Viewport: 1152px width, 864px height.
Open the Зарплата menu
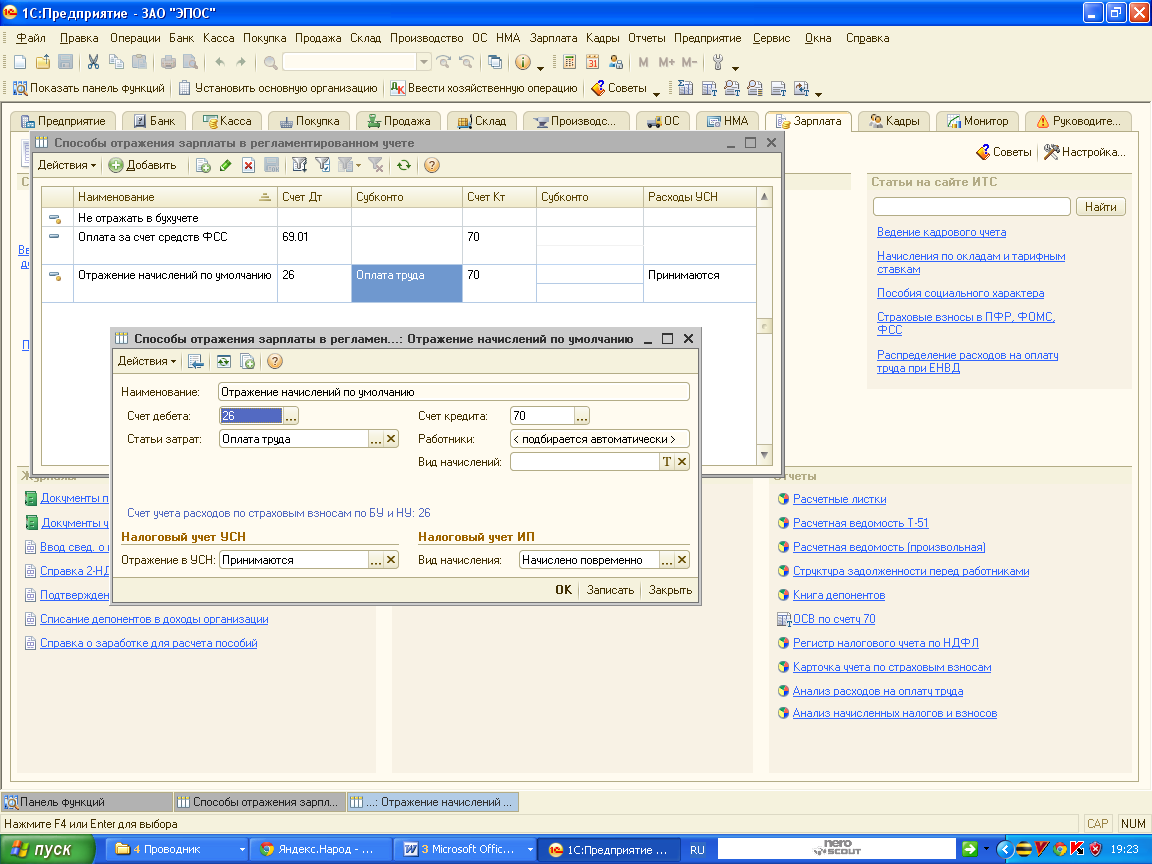click(553, 38)
